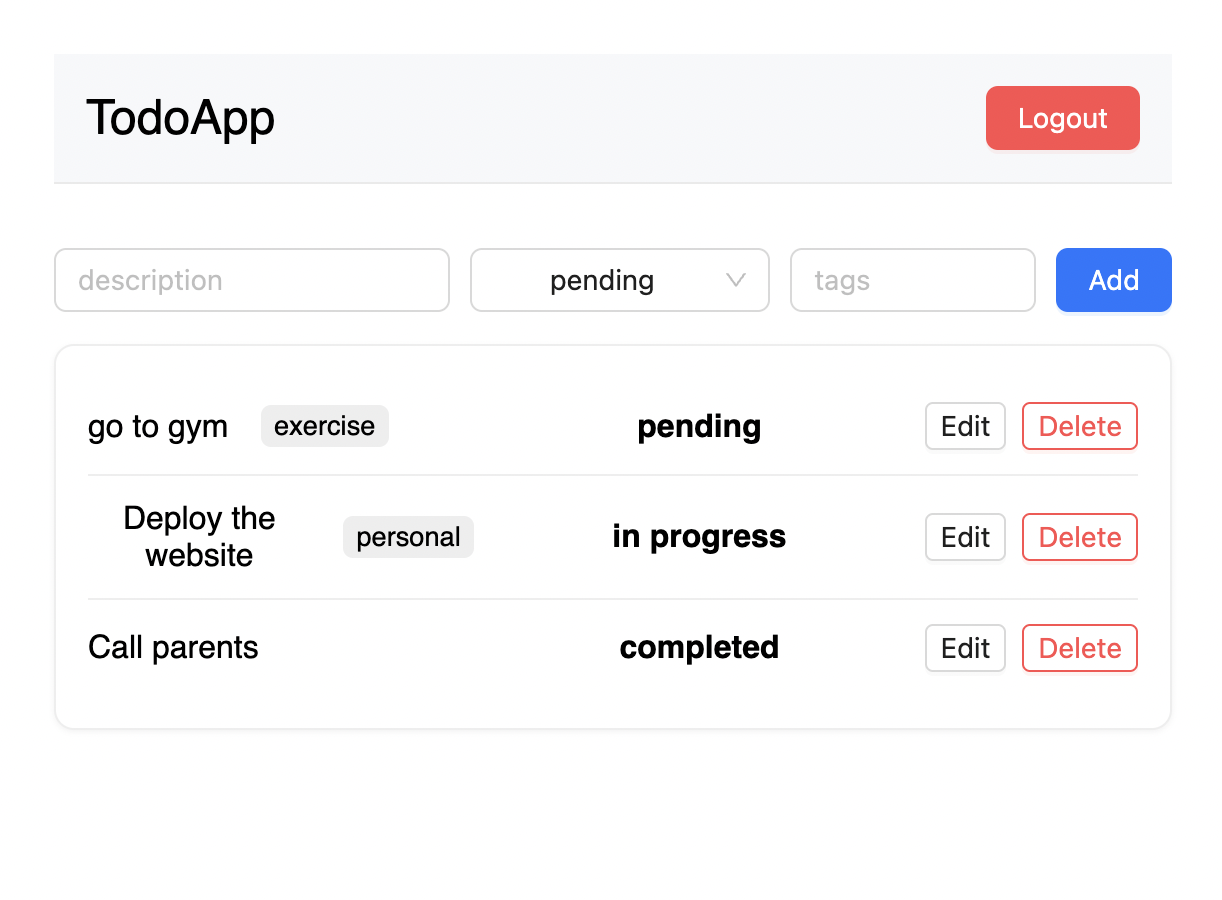This screenshot has height=900, width=1222.
Task: Click the Deploy the website description
Action: 199,537
